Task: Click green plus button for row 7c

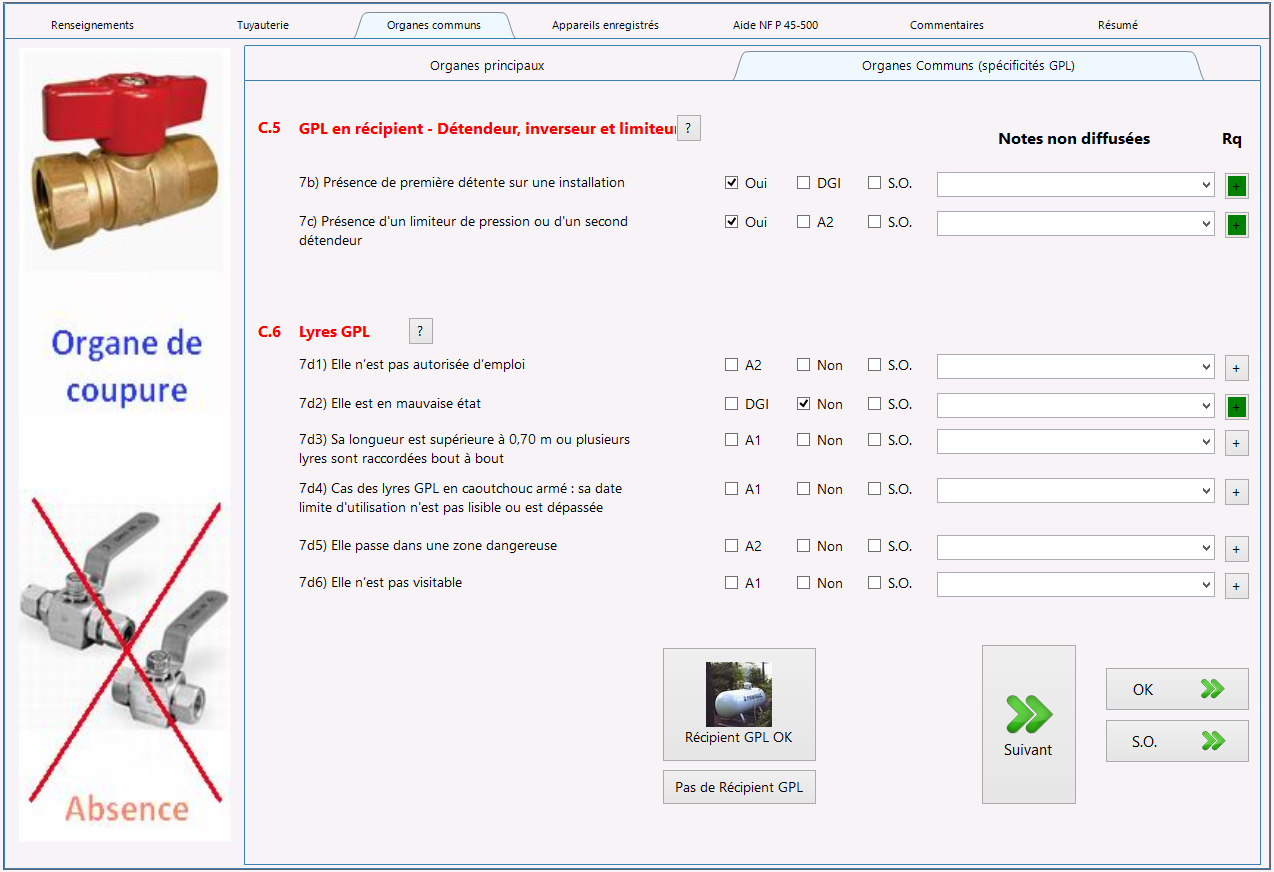Action: coord(1237,225)
